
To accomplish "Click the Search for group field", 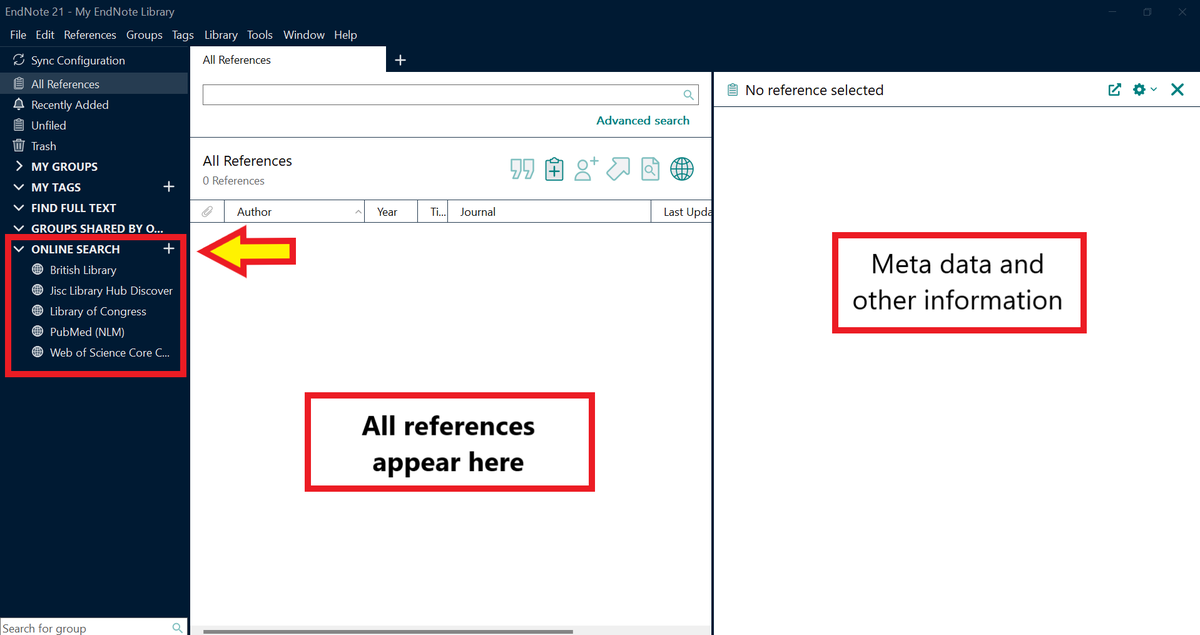I will click(x=80, y=627).
